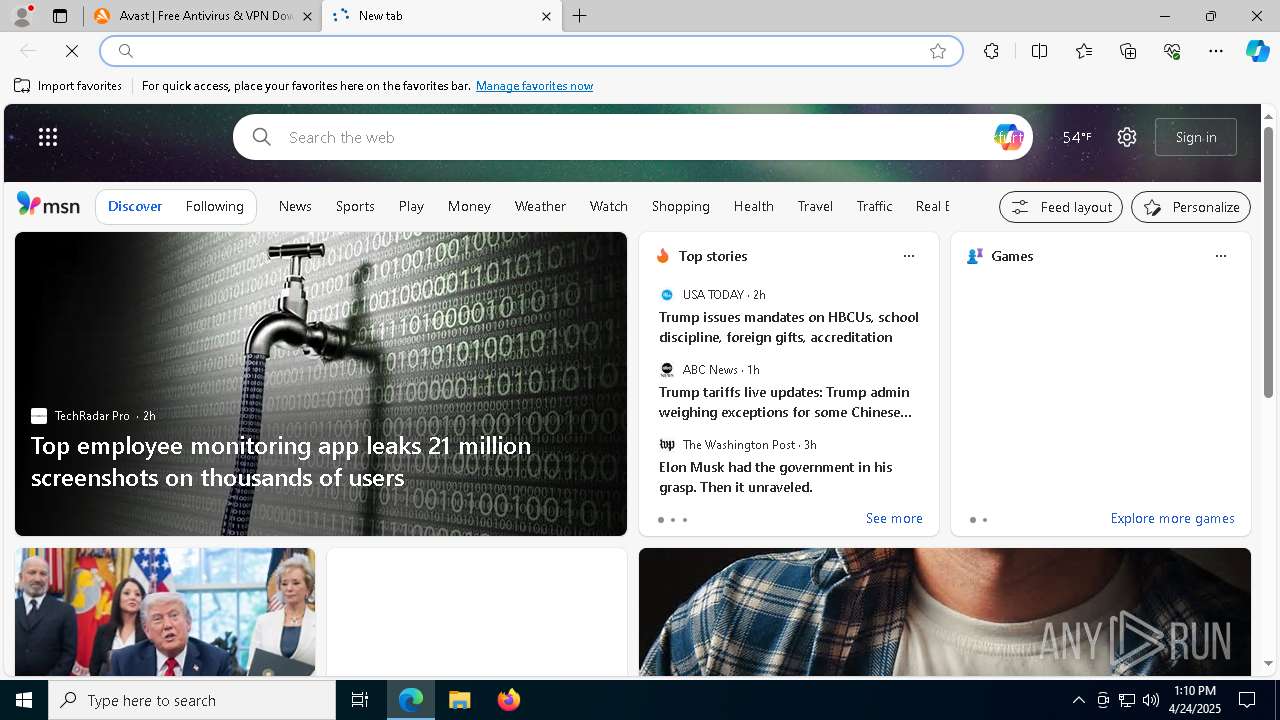
Task: Open Split screen view
Action: [1039, 51]
